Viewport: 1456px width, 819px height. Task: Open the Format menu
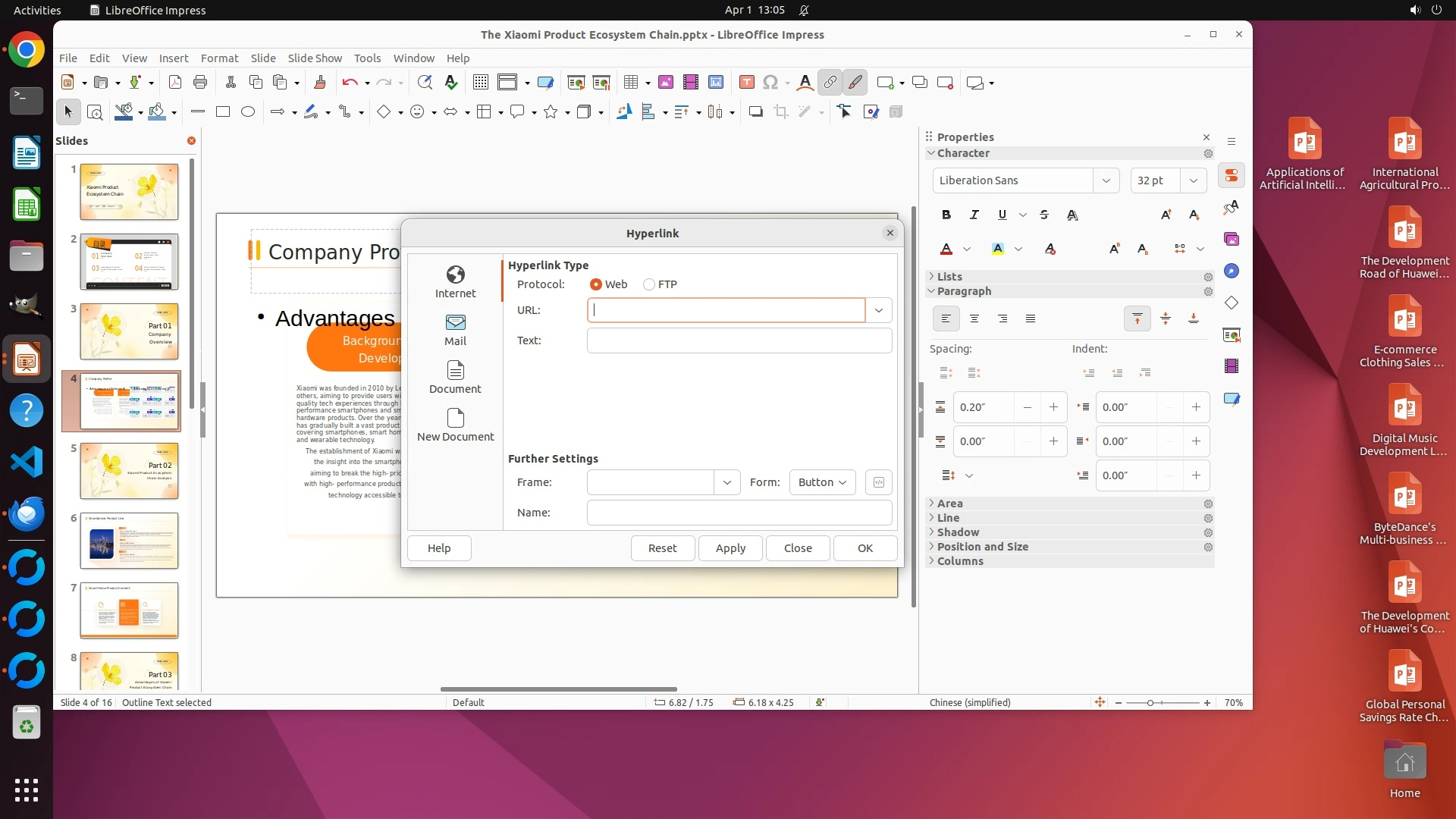pos(219,58)
